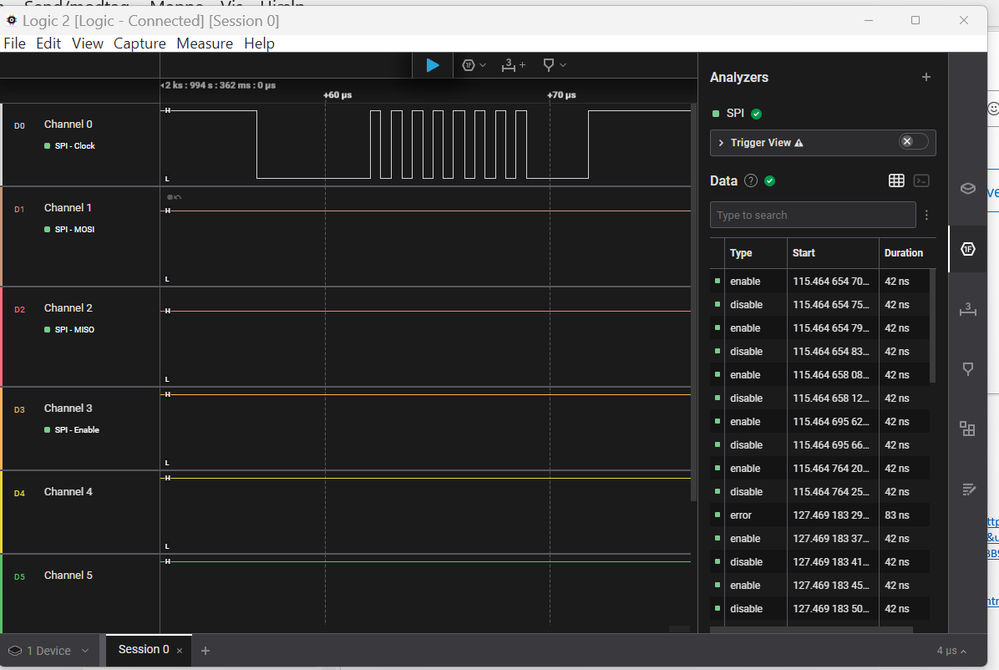
Task: Open marker options dropdown arrow in toolbar
Action: tap(563, 65)
